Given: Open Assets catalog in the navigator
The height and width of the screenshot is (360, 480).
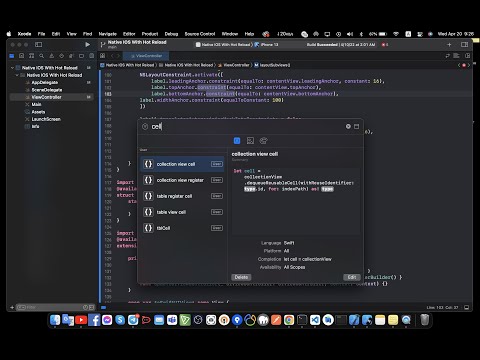Looking at the screenshot, I should tap(38, 112).
